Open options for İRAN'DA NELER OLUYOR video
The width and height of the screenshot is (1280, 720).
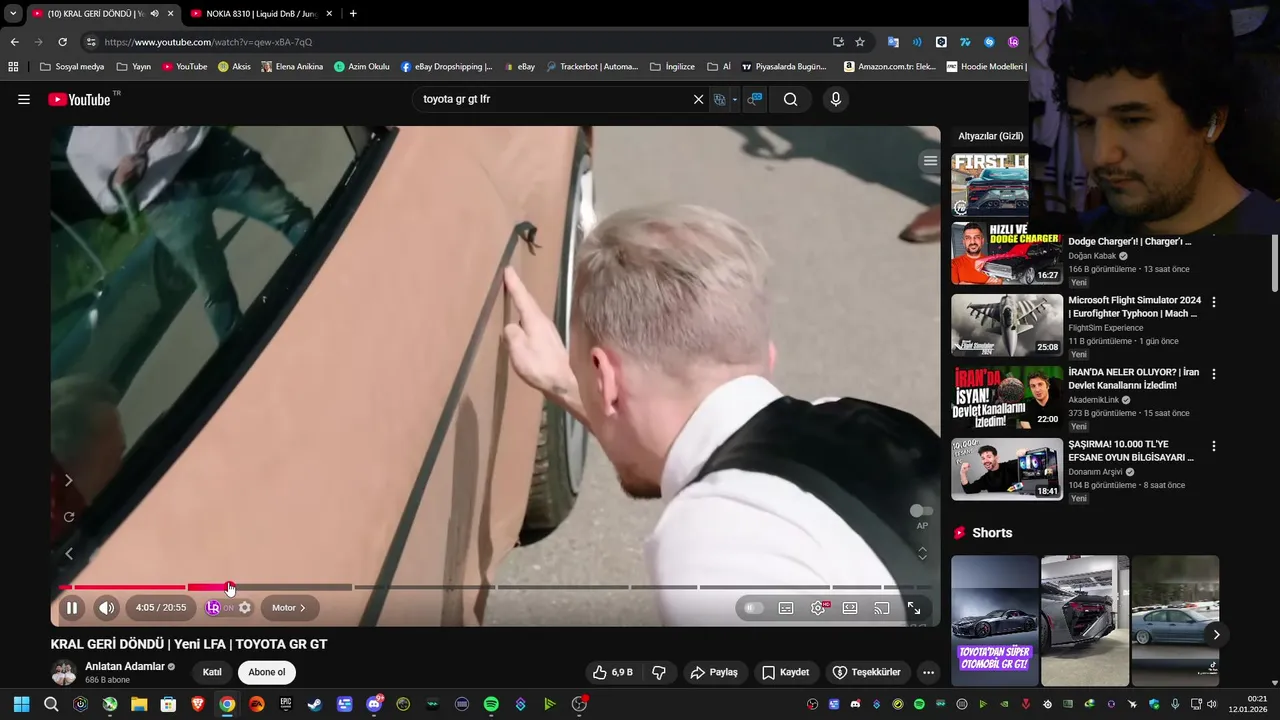[1214, 373]
